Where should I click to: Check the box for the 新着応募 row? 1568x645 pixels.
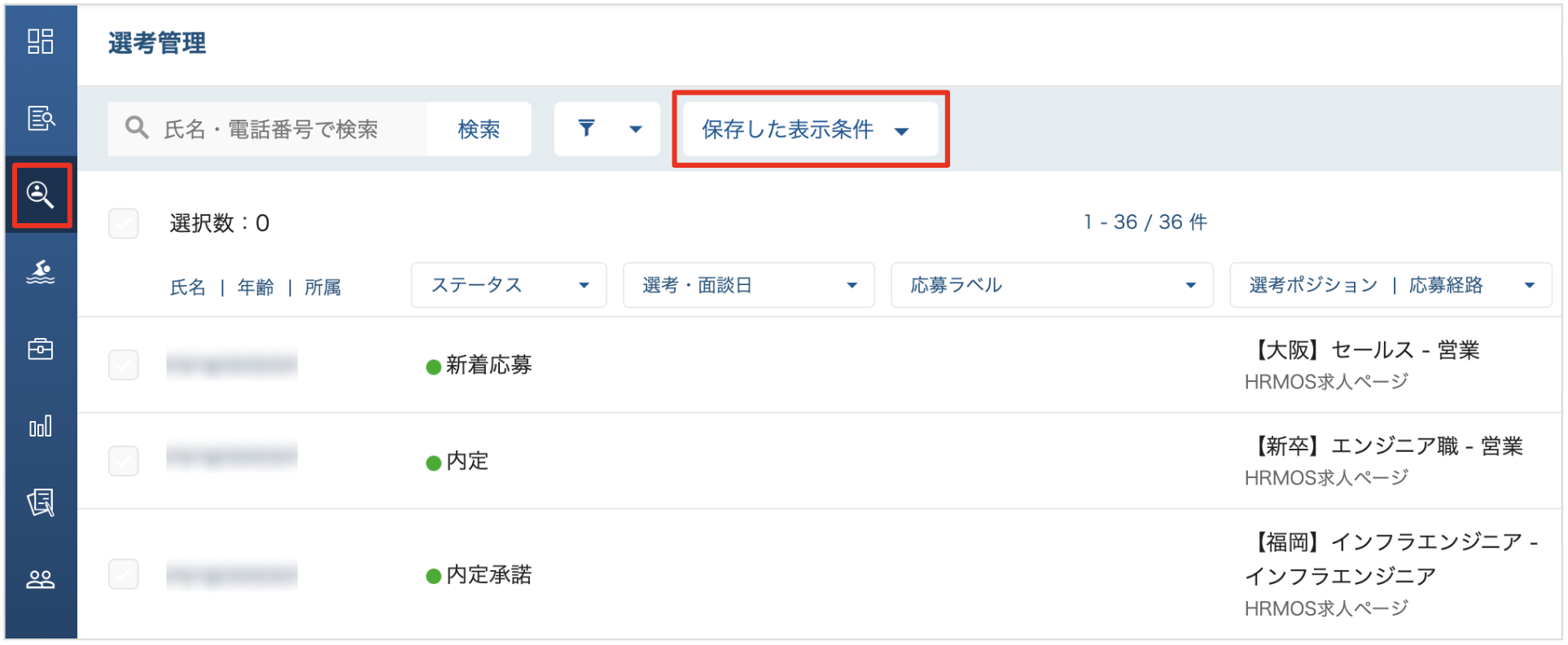click(124, 365)
